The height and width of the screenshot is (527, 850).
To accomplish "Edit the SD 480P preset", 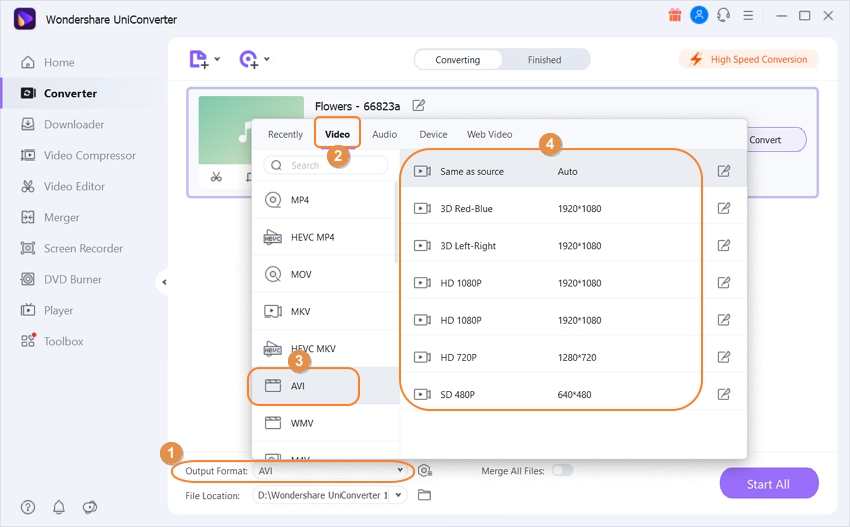I will [723, 394].
